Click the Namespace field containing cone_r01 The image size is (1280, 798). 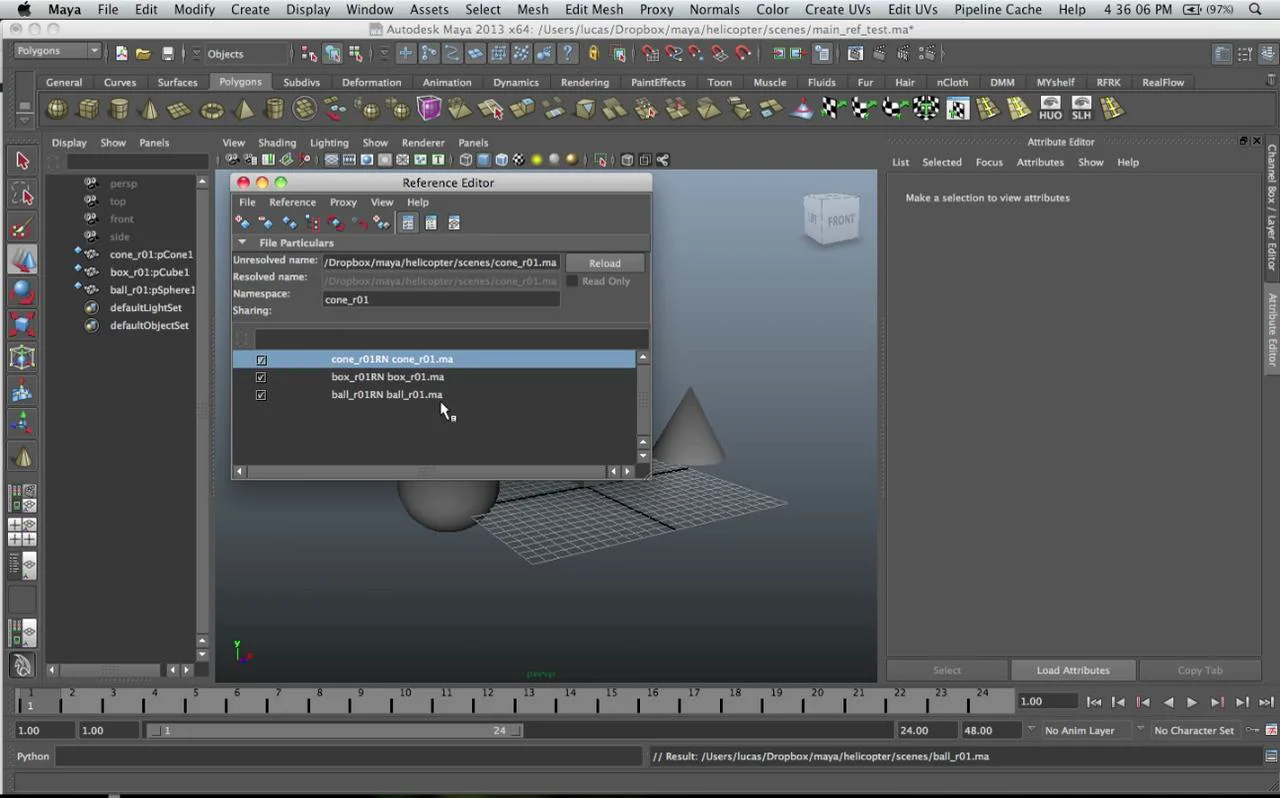coord(441,299)
